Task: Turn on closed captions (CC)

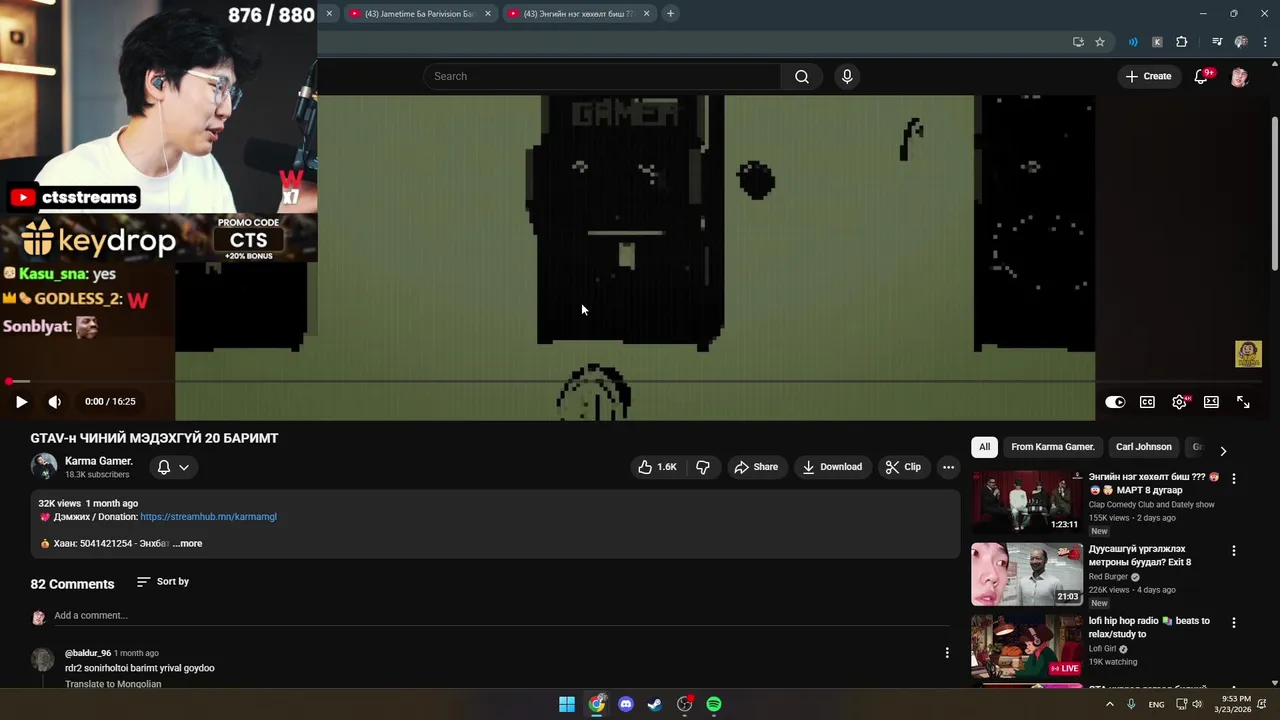Action: click(x=1147, y=402)
